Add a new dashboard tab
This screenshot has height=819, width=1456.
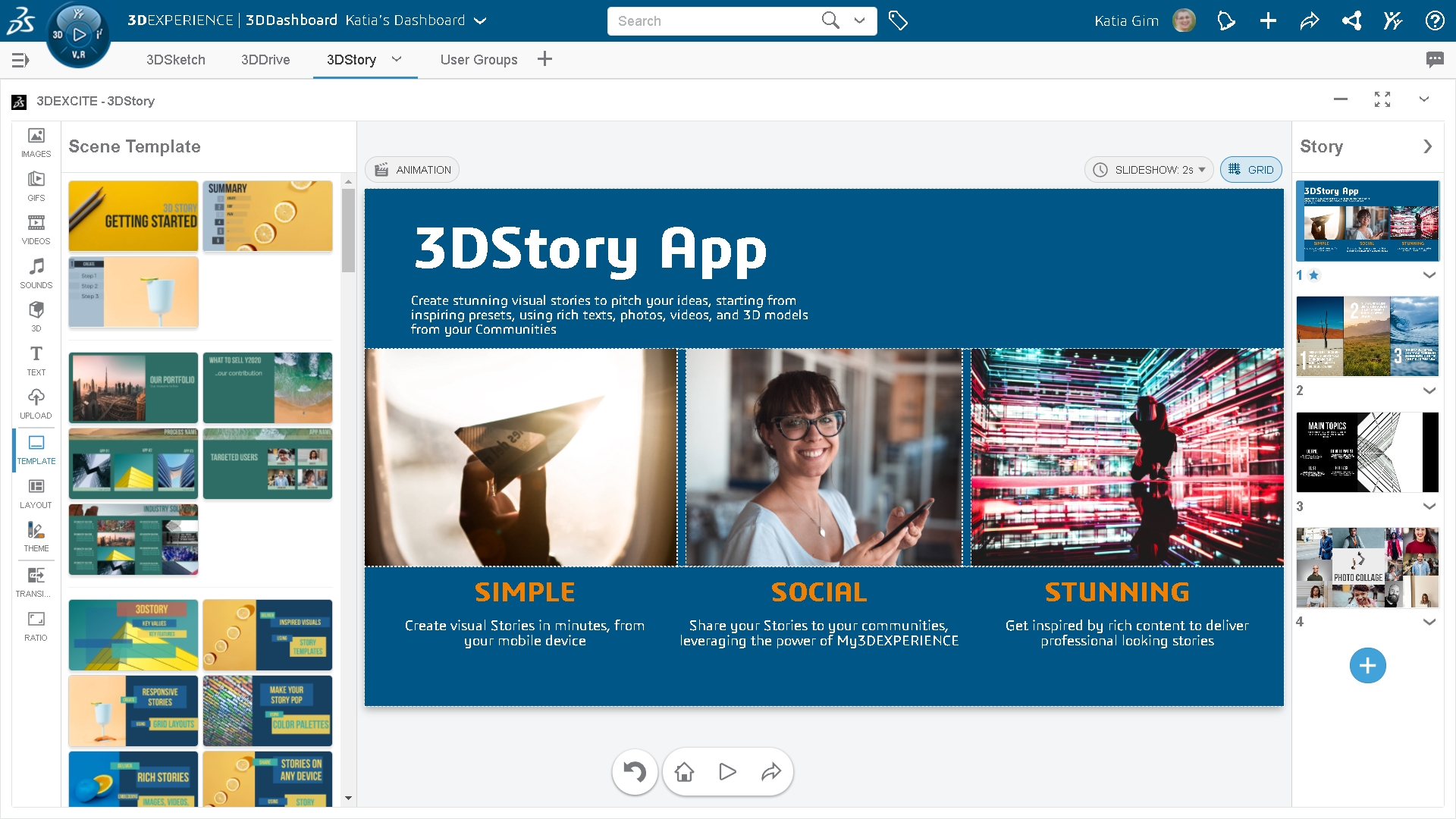click(544, 59)
